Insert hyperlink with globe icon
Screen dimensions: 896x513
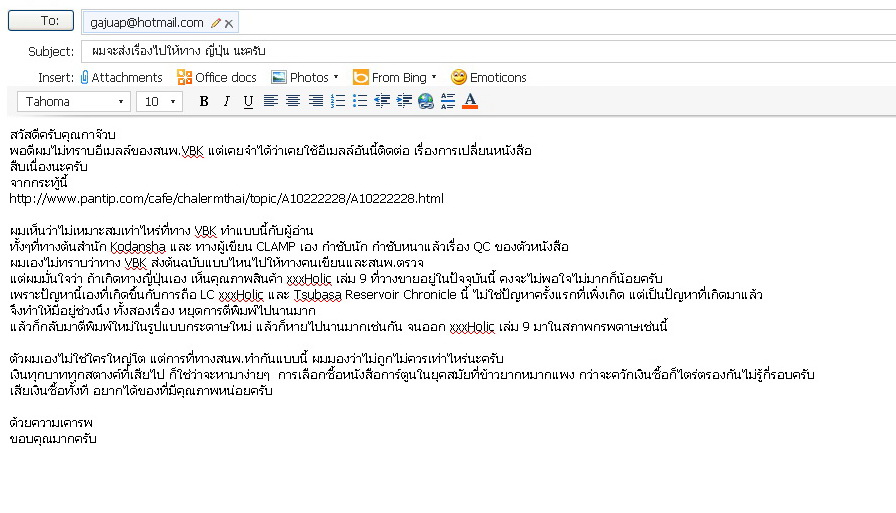click(x=426, y=102)
